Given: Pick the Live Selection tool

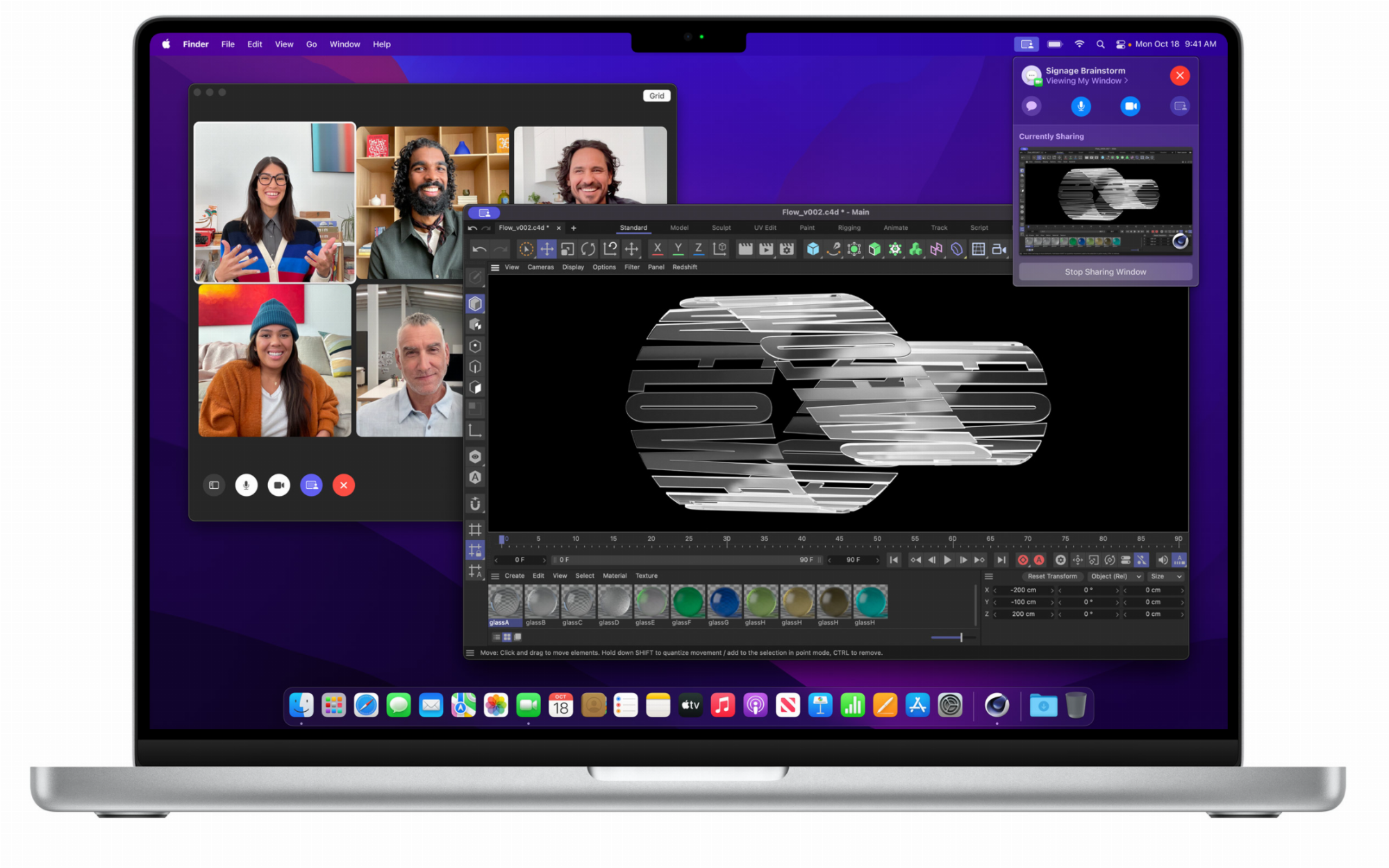Looking at the screenshot, I should (526, 249).
